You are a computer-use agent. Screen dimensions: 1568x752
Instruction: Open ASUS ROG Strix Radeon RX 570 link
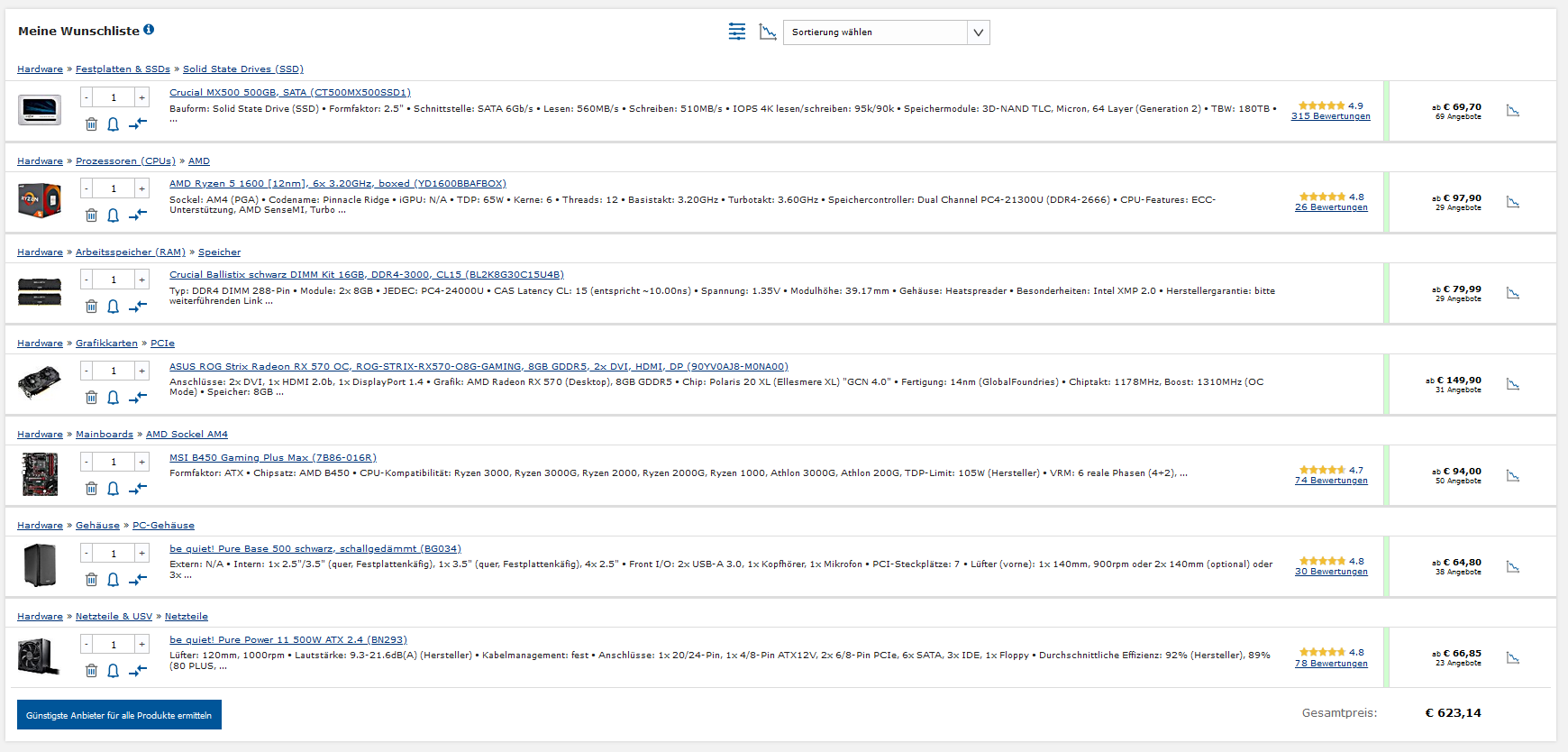(479, 367)
